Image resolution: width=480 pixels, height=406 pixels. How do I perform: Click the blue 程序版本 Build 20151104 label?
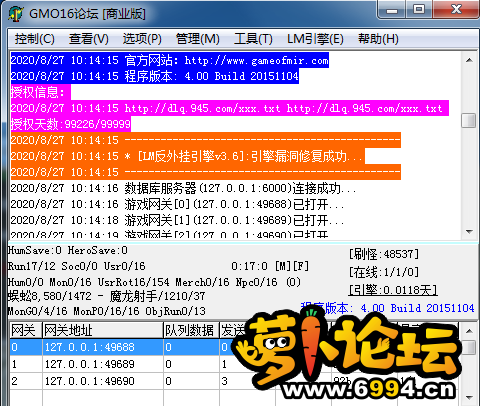click(388, 308)
